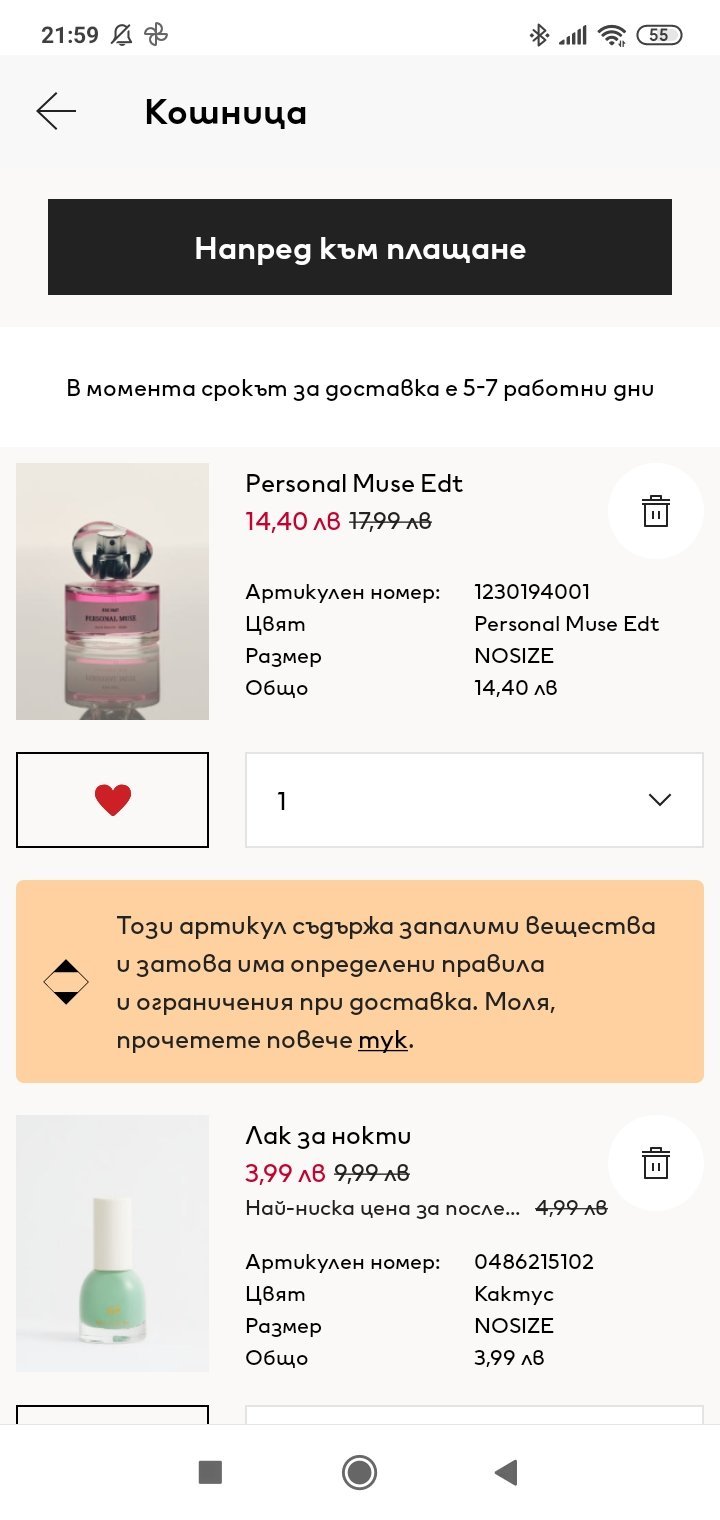Click the 'Напред към плащане' checkout button
This screenshot has width=720, height=1520.
point(360,247)
